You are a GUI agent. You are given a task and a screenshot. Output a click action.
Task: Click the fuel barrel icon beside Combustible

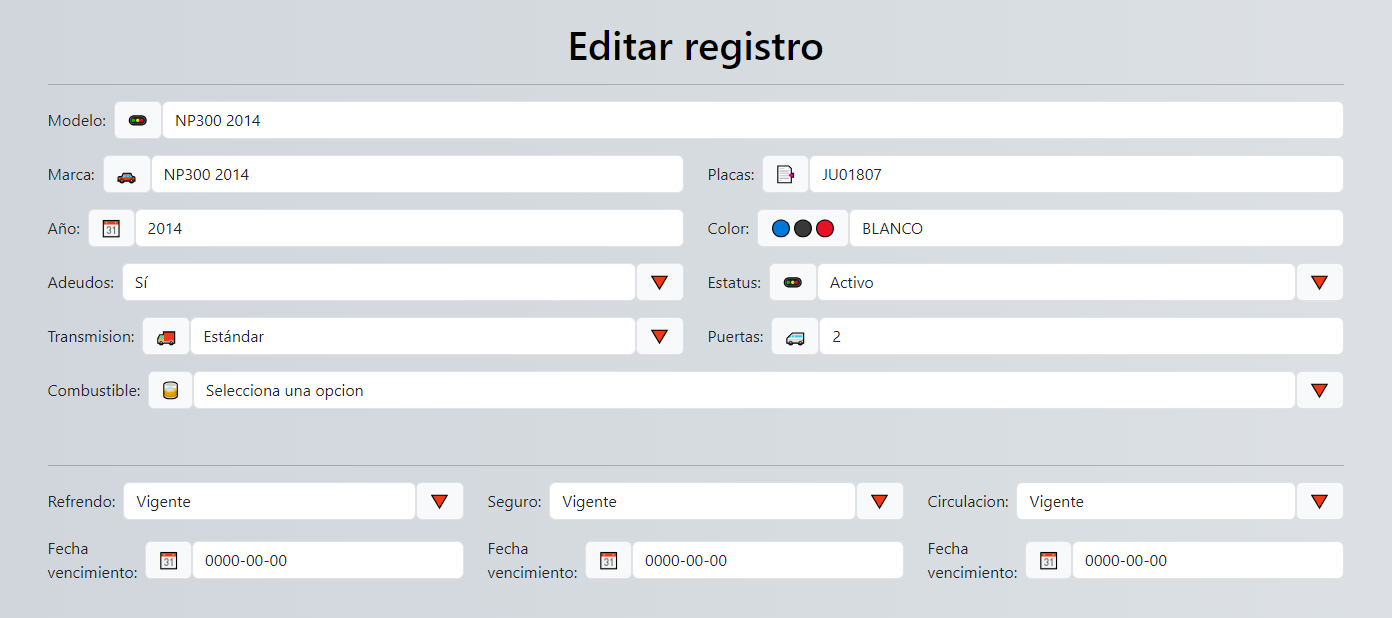[x=171, y=390]
